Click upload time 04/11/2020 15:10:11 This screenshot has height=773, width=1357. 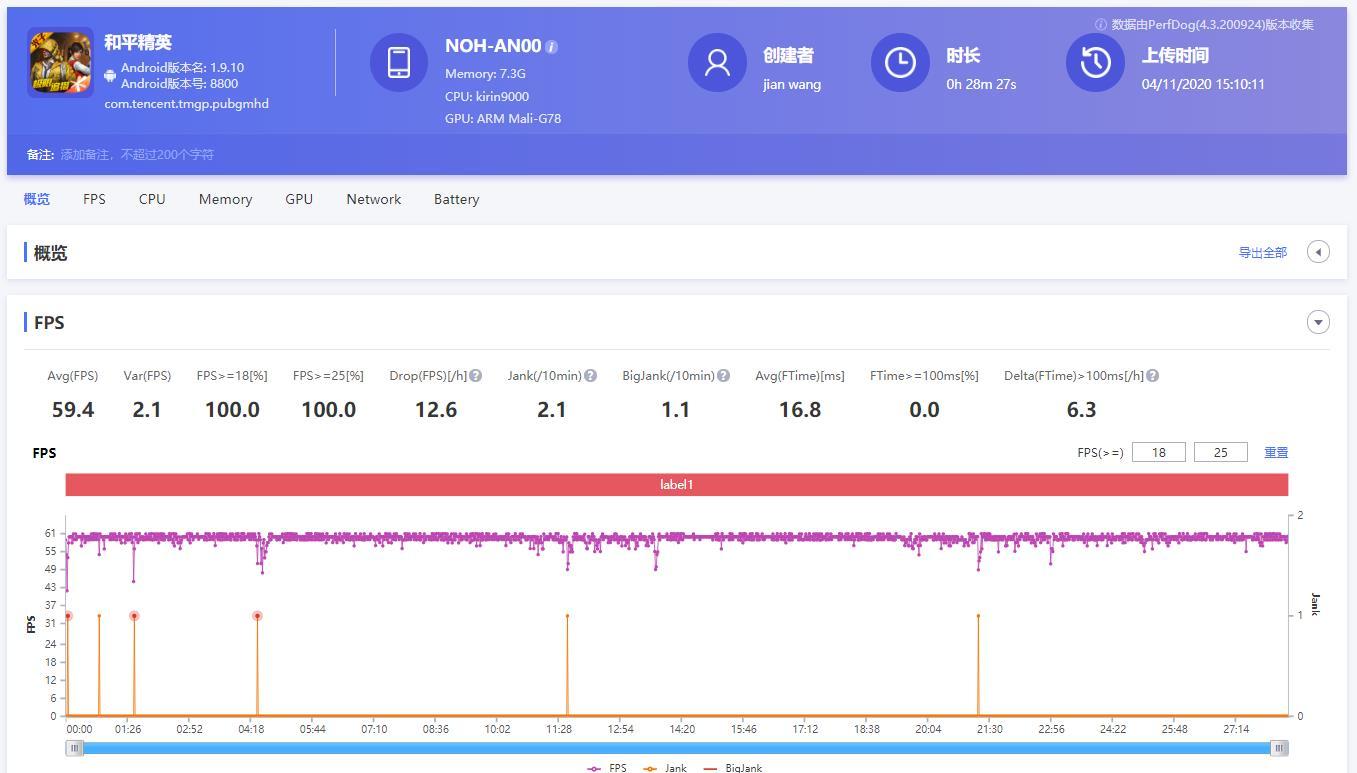coord(1203,84)
